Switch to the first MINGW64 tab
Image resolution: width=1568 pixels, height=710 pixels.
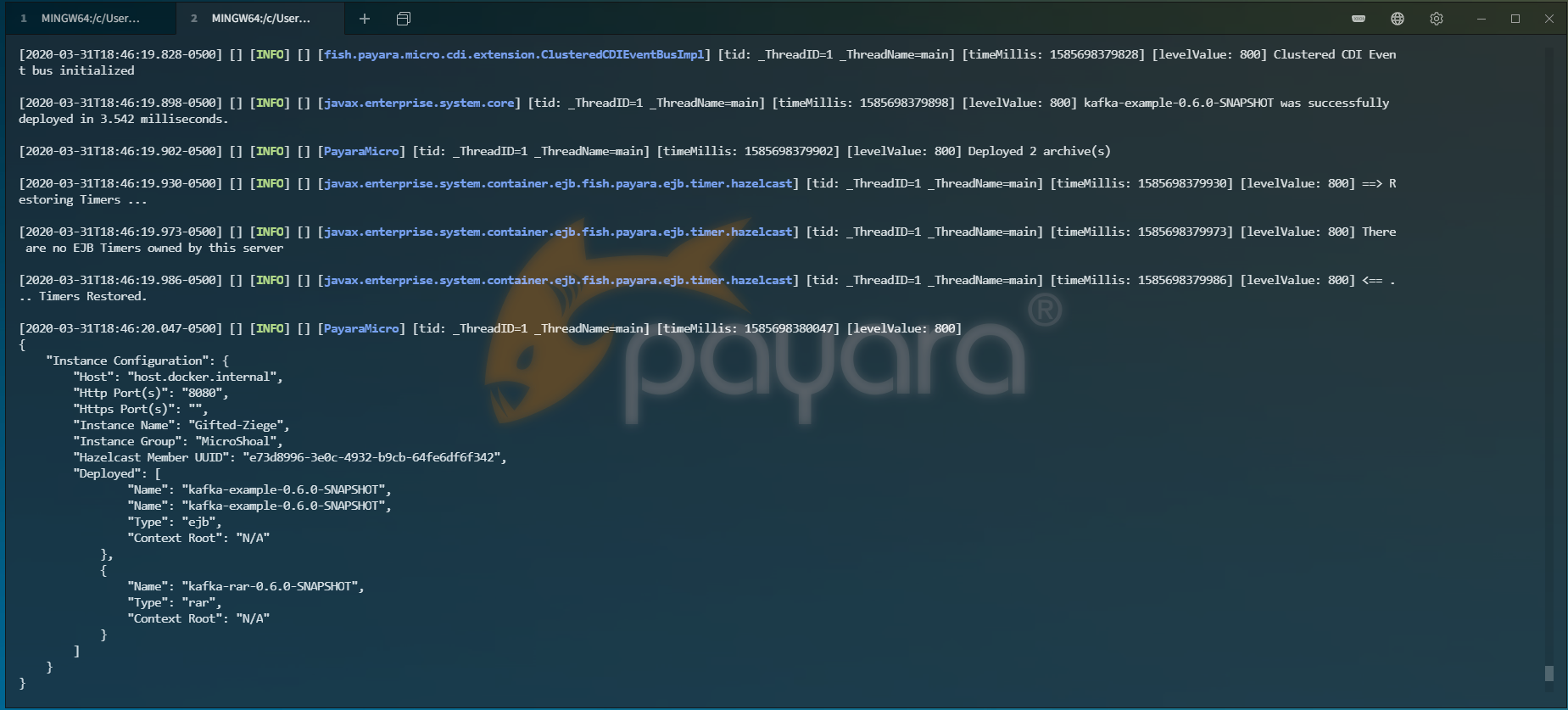click(x=90, y=19)
